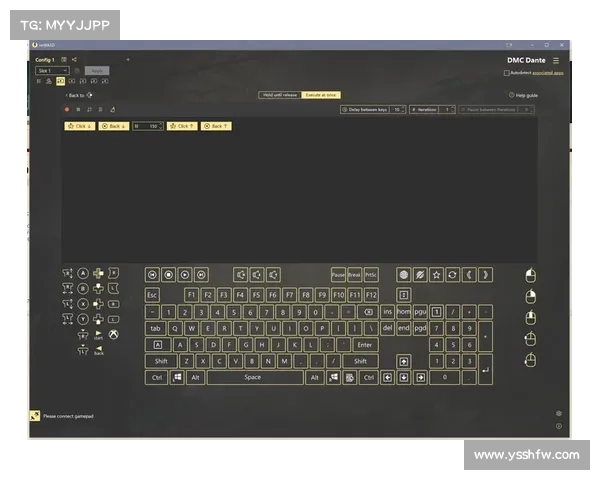Click the web browser key icon
Viewport: 600px width, 480px height.
(404, 274)
